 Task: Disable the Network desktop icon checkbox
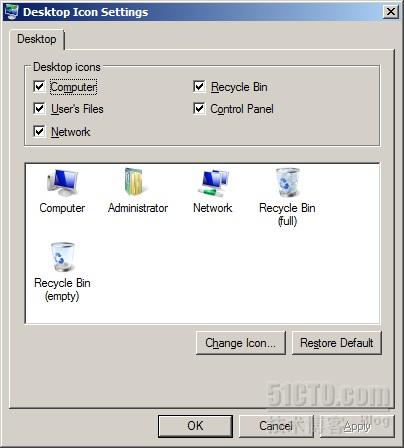click(x=39, y=131)
